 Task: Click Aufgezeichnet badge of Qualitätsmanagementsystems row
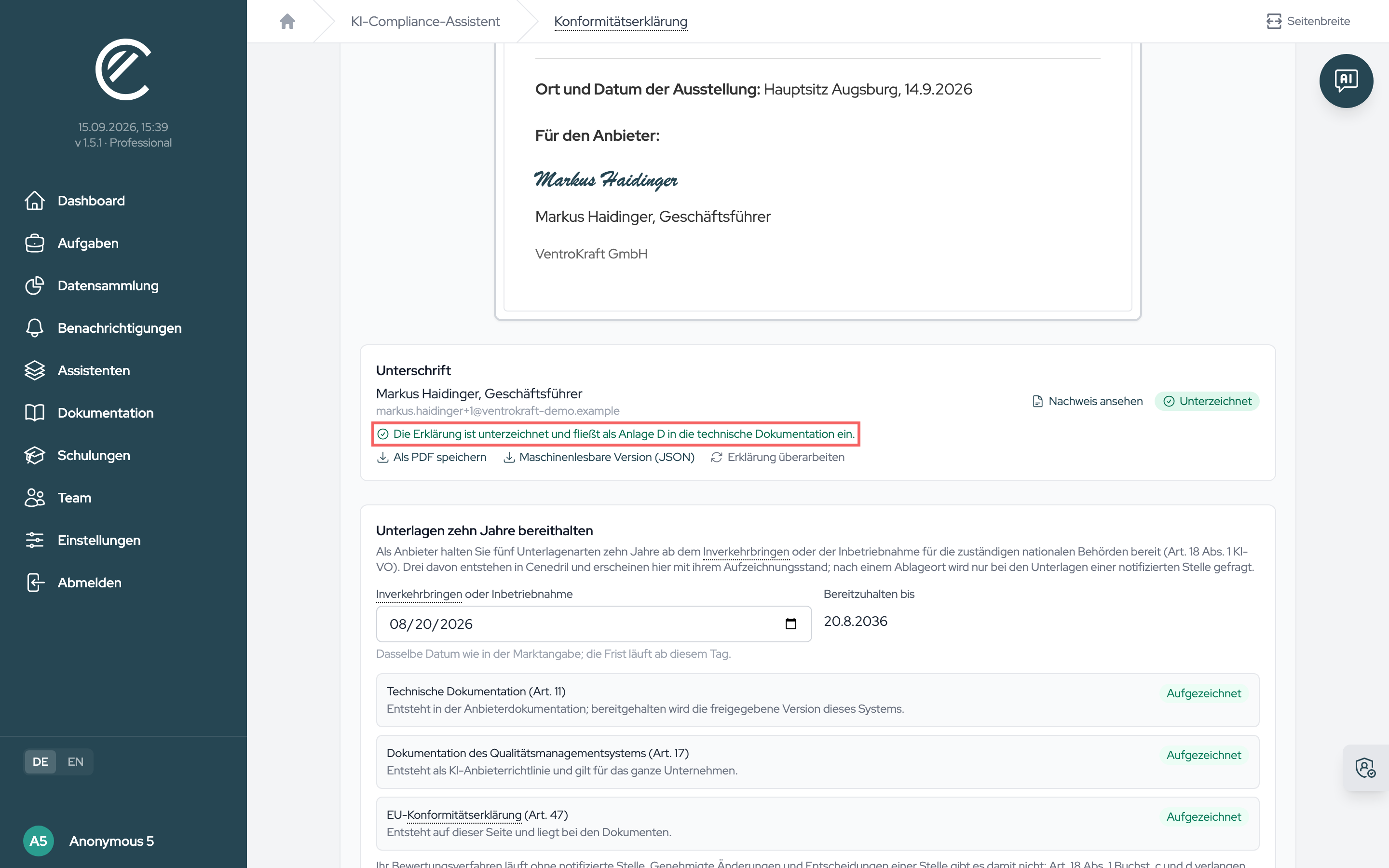(x=1204, y=755)
